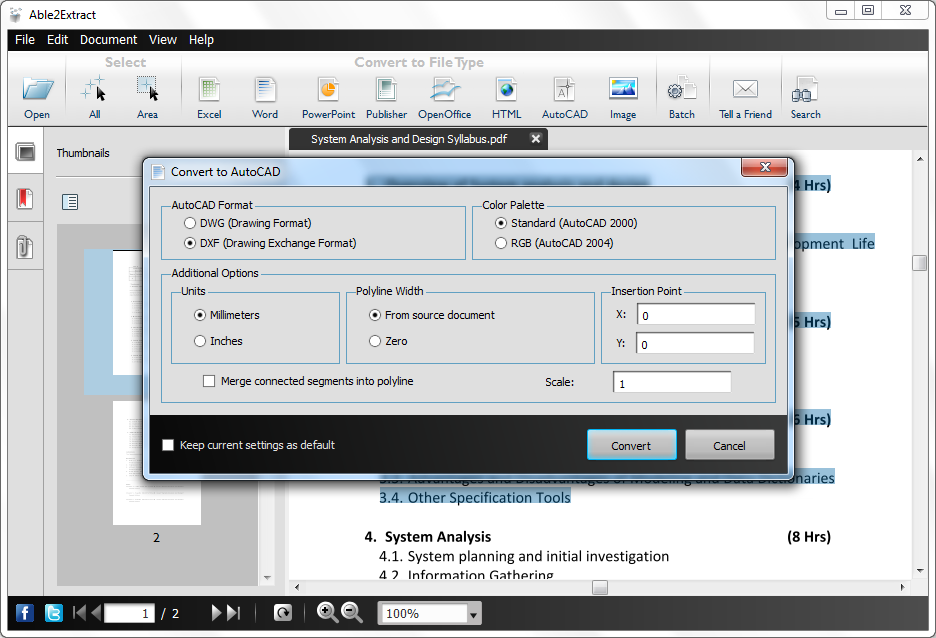Click zoom out magnifier
The image size is (936, 638).
click(352, 612)
